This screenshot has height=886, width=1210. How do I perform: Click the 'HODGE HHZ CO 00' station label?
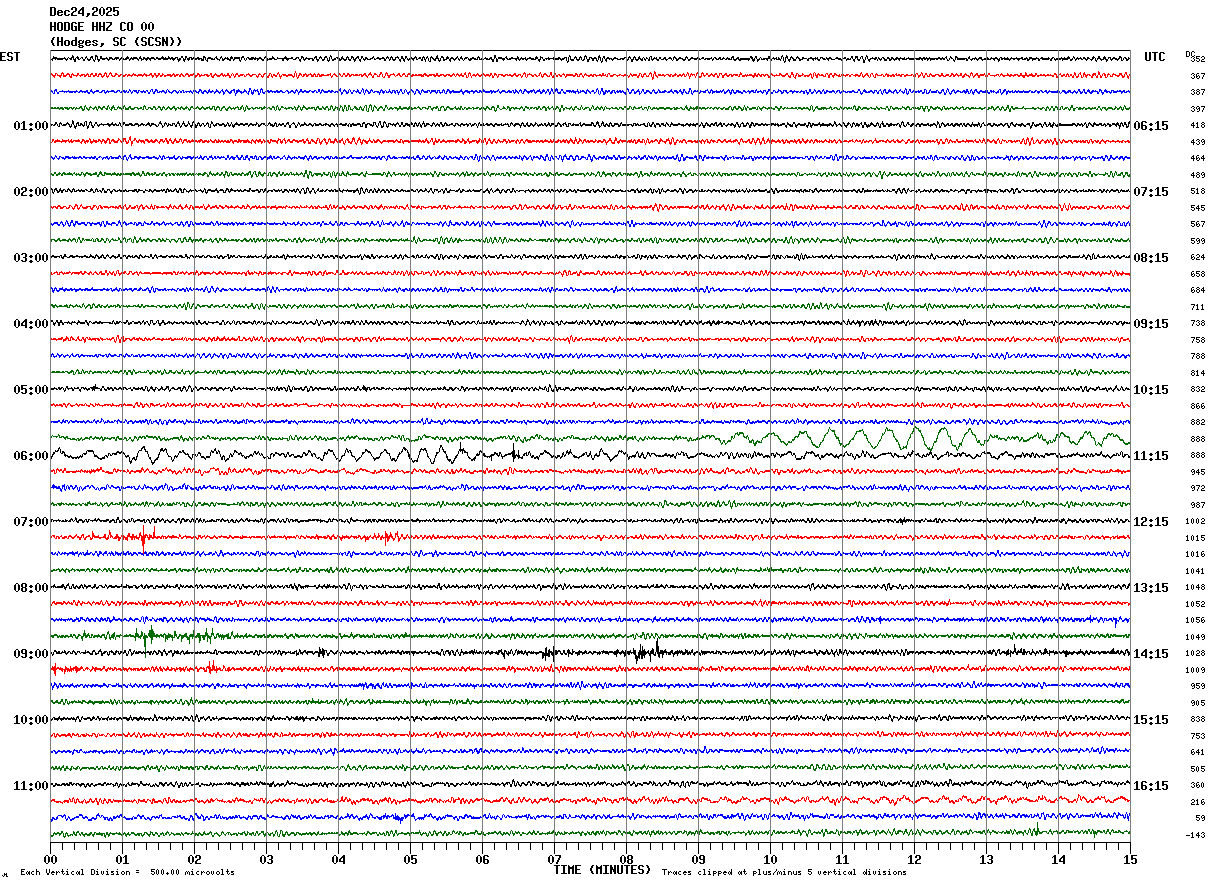tap(102, 27)
